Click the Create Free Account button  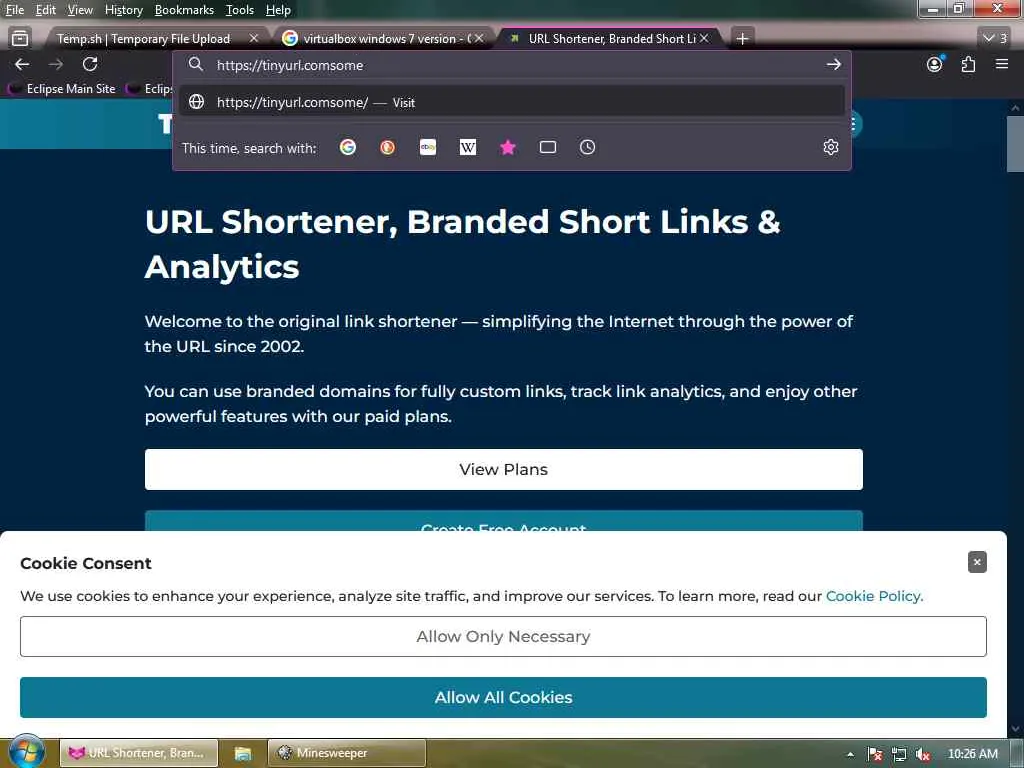(504, 521)
